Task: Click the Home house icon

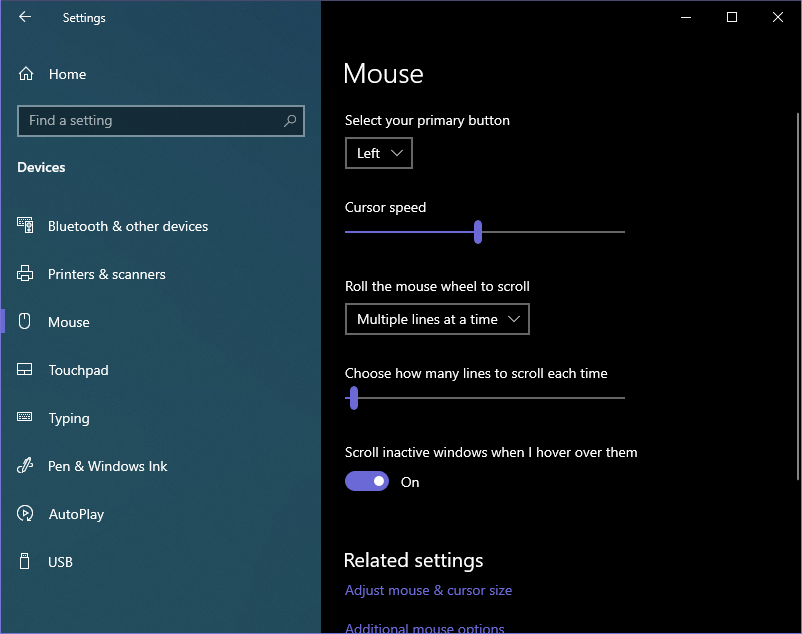Action: 26,74
